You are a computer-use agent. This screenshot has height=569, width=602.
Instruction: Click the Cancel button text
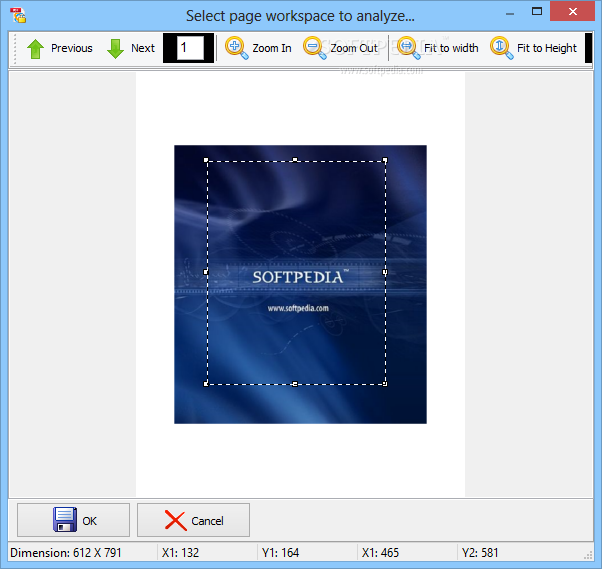(207, 521)
